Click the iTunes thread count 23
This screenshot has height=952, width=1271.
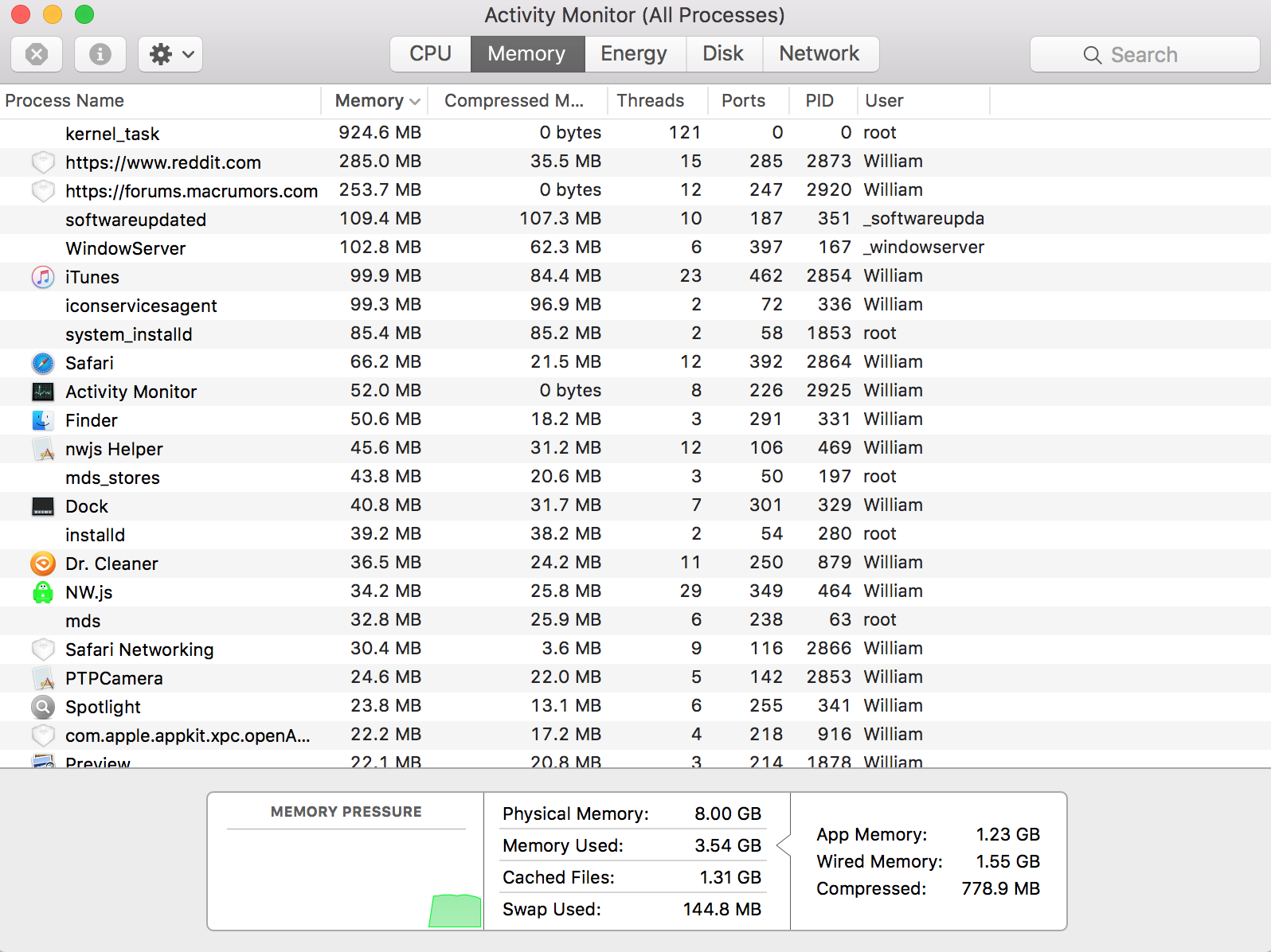coord(690,275)
